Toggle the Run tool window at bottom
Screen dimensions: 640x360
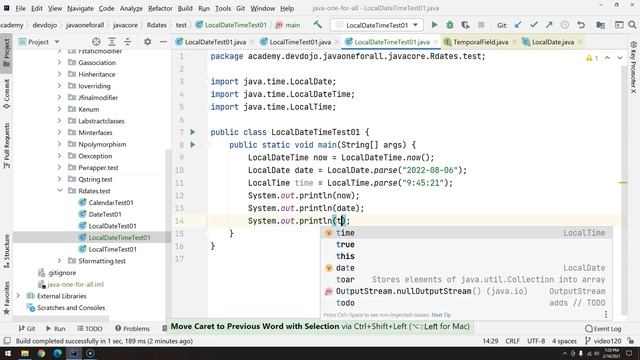56,328
